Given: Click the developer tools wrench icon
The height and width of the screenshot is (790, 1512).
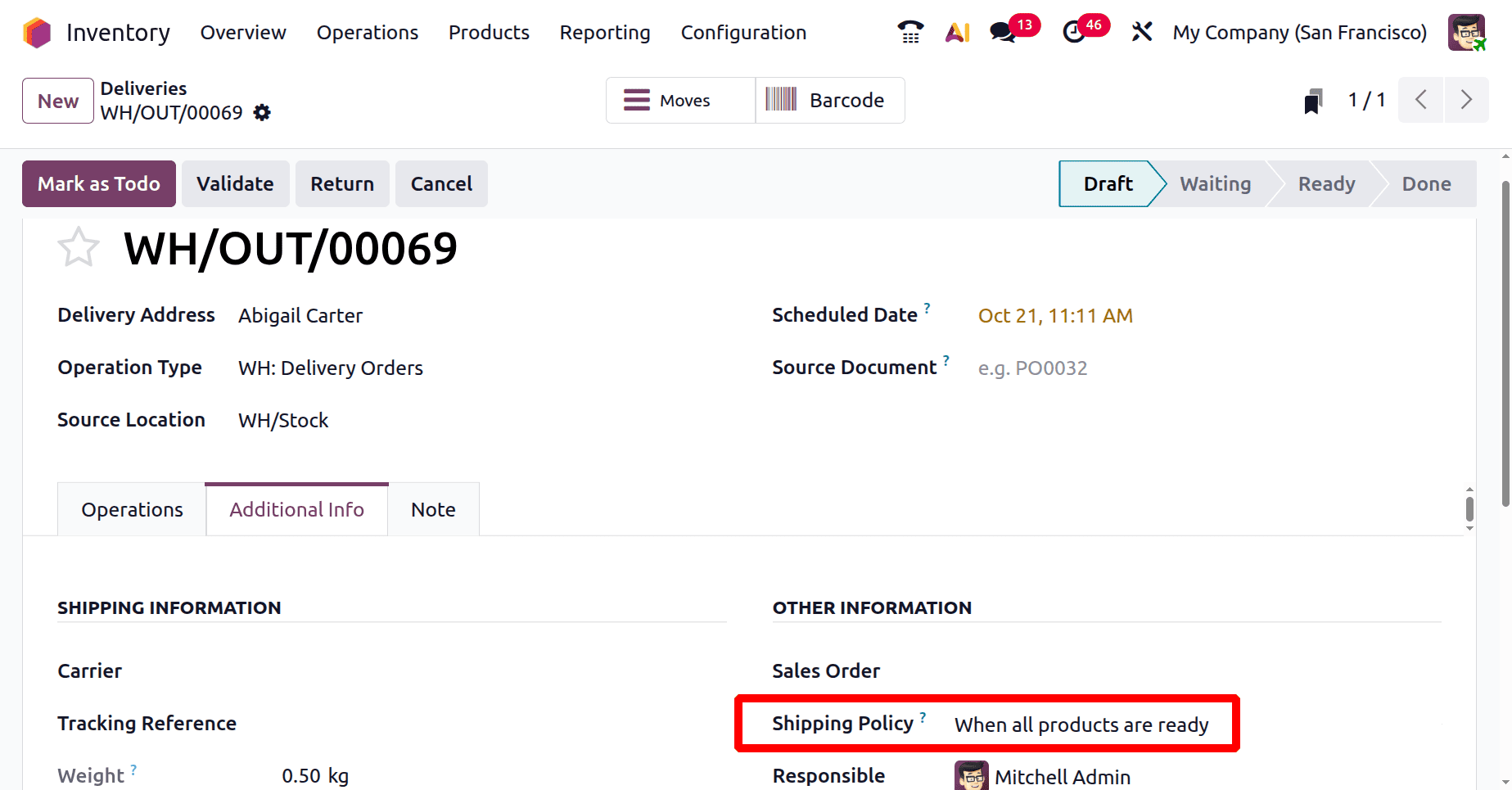Looking at the screenshot, I should pyautogui.click(x=1141, y=33).
